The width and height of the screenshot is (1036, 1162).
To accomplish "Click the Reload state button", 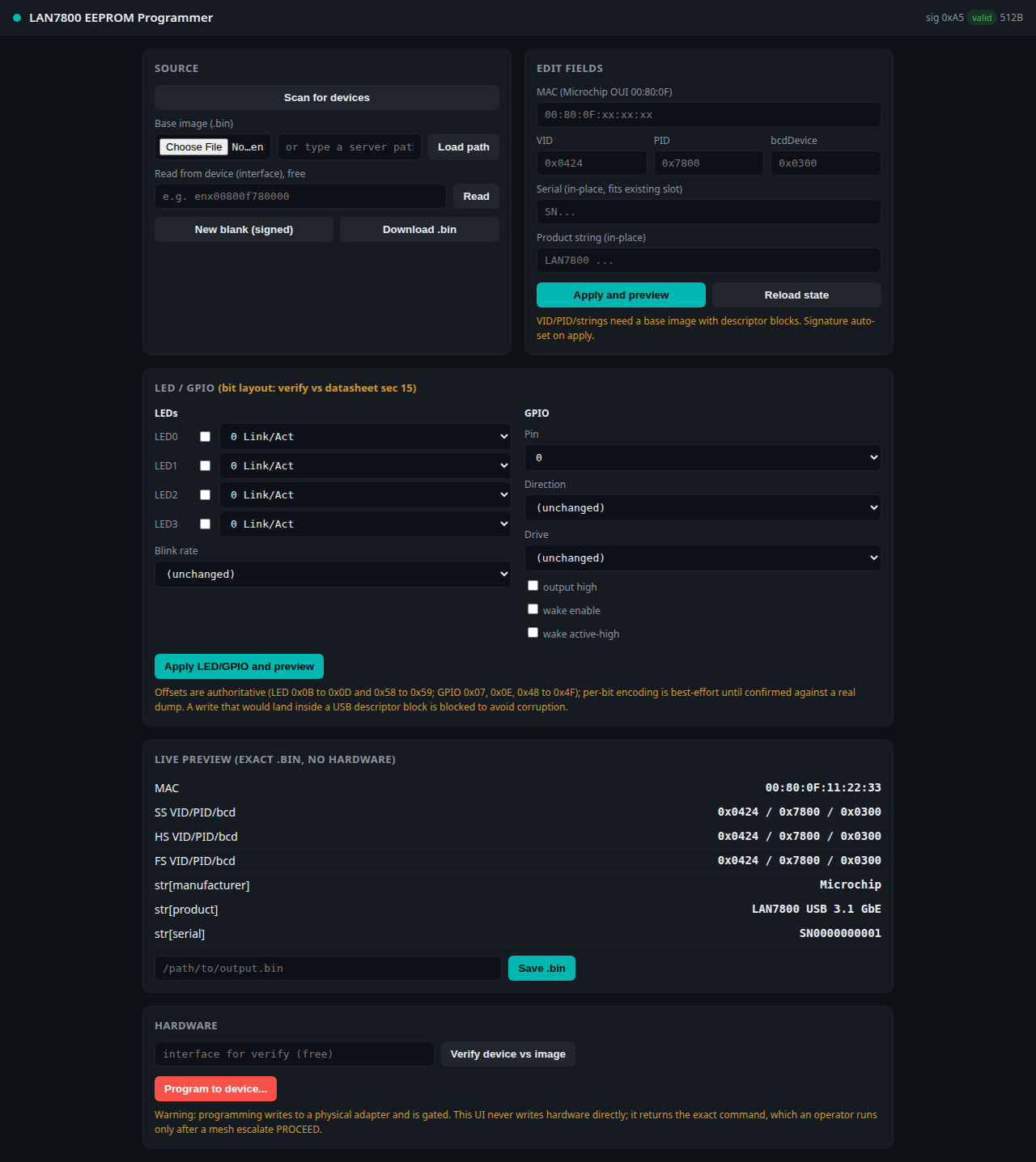I will (x=796, y=295).
